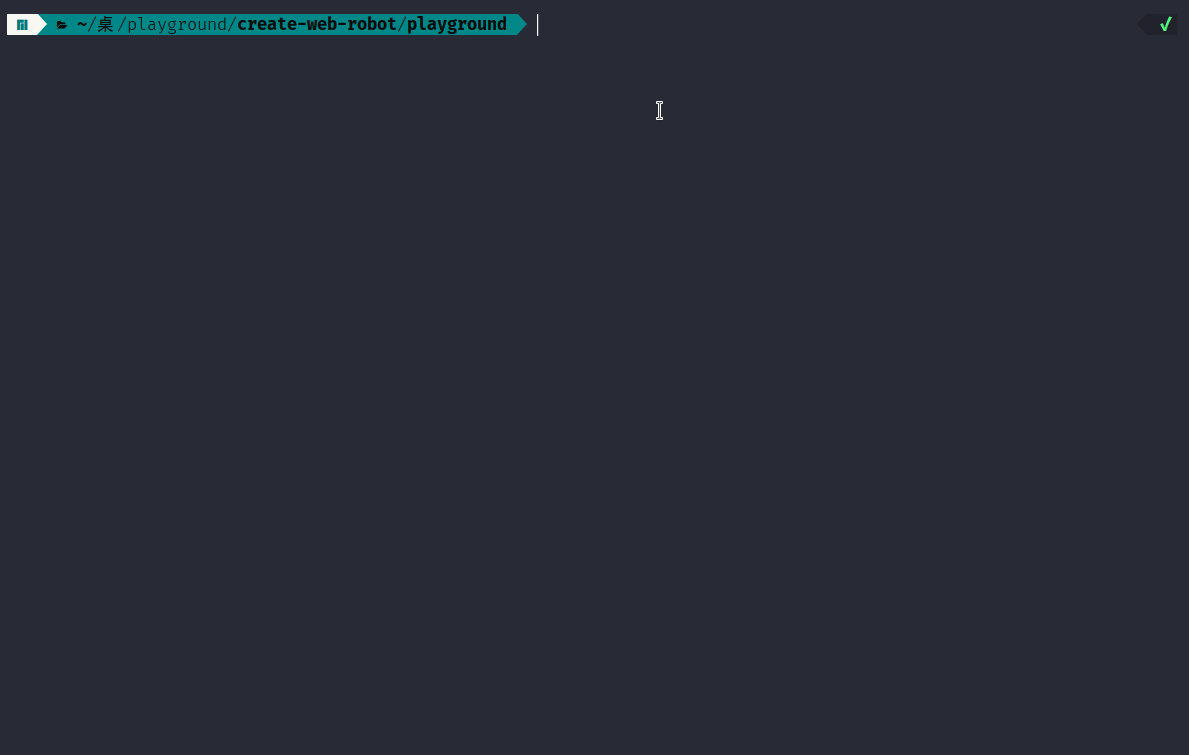Viewport: 1189px width, 755px height.
Task: Click the green checkmark status icon
Action: click(1165, 24)
